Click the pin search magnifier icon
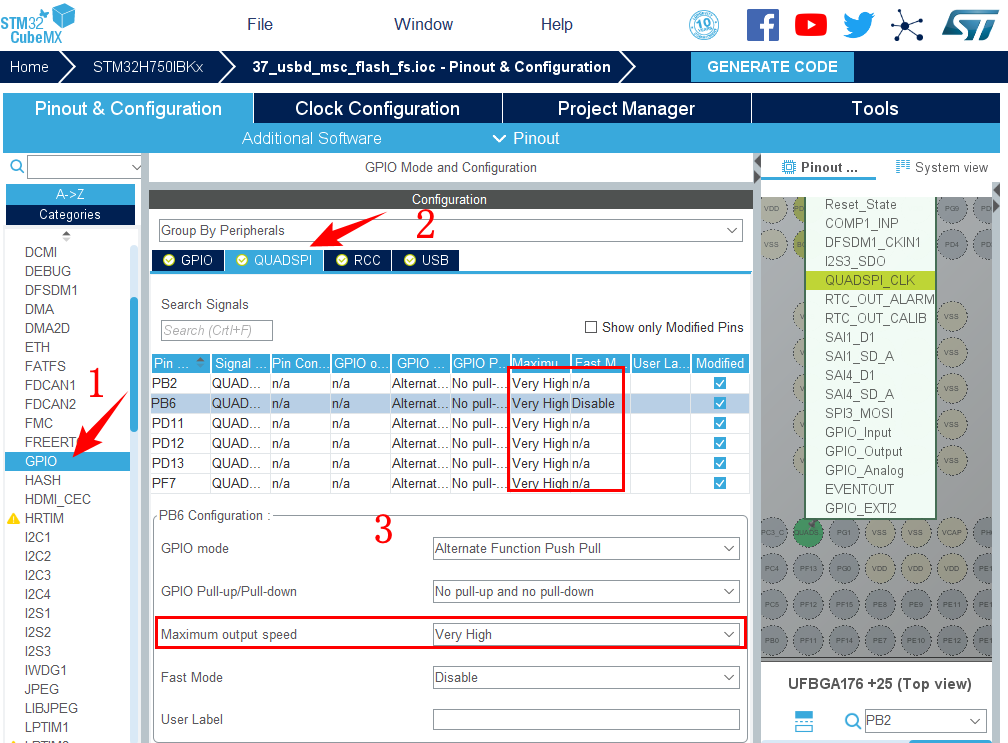The height and width of the screenshot is (743, 1008). pyautogui.click(x=852, y=721)
